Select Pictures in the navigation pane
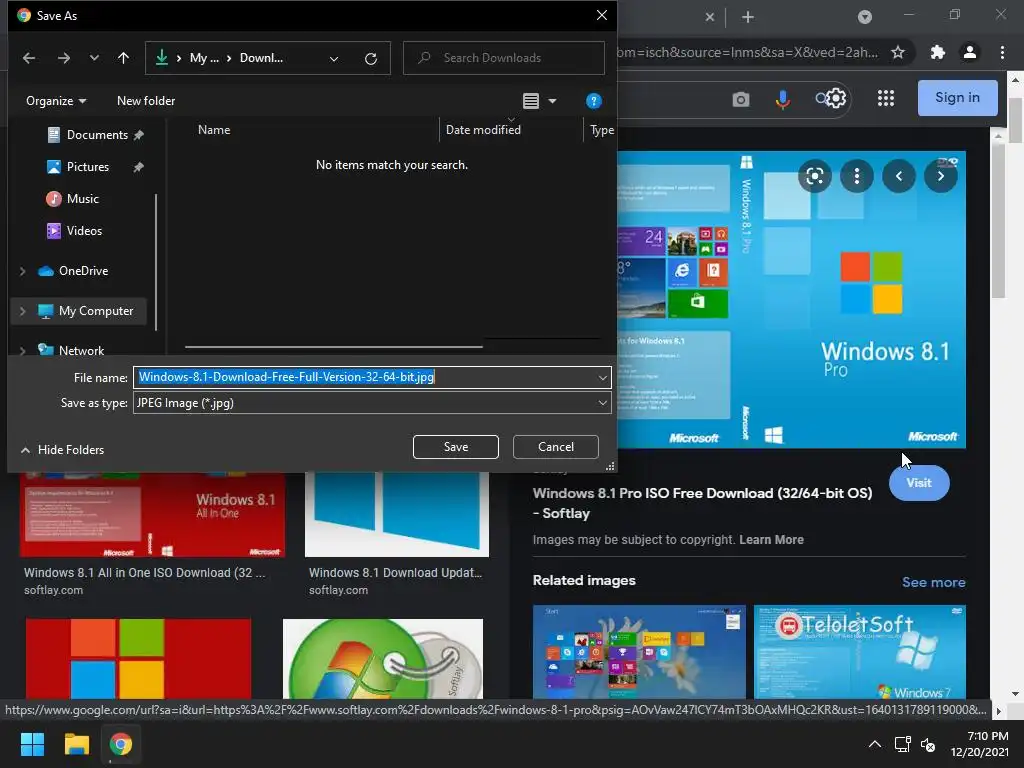Screen dimensions: 1024x768 pos(88,167)
